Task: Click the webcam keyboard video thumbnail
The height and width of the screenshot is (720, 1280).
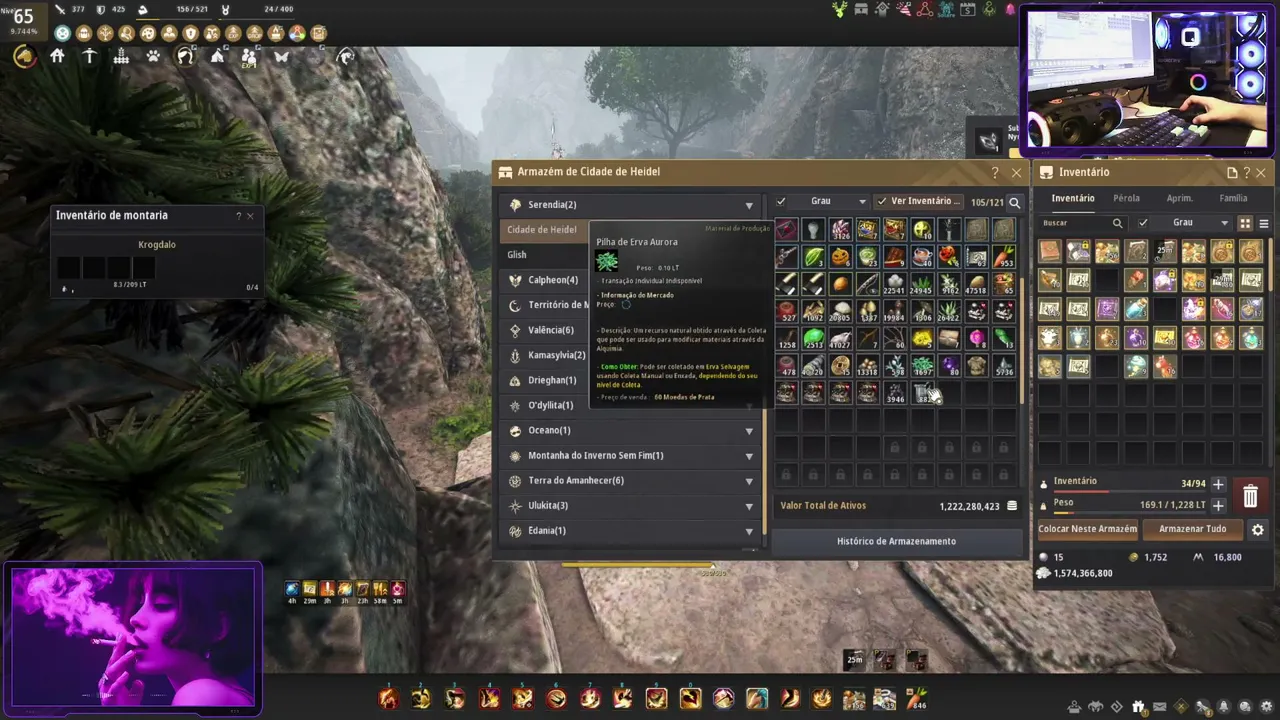Action: point(1146,81)
